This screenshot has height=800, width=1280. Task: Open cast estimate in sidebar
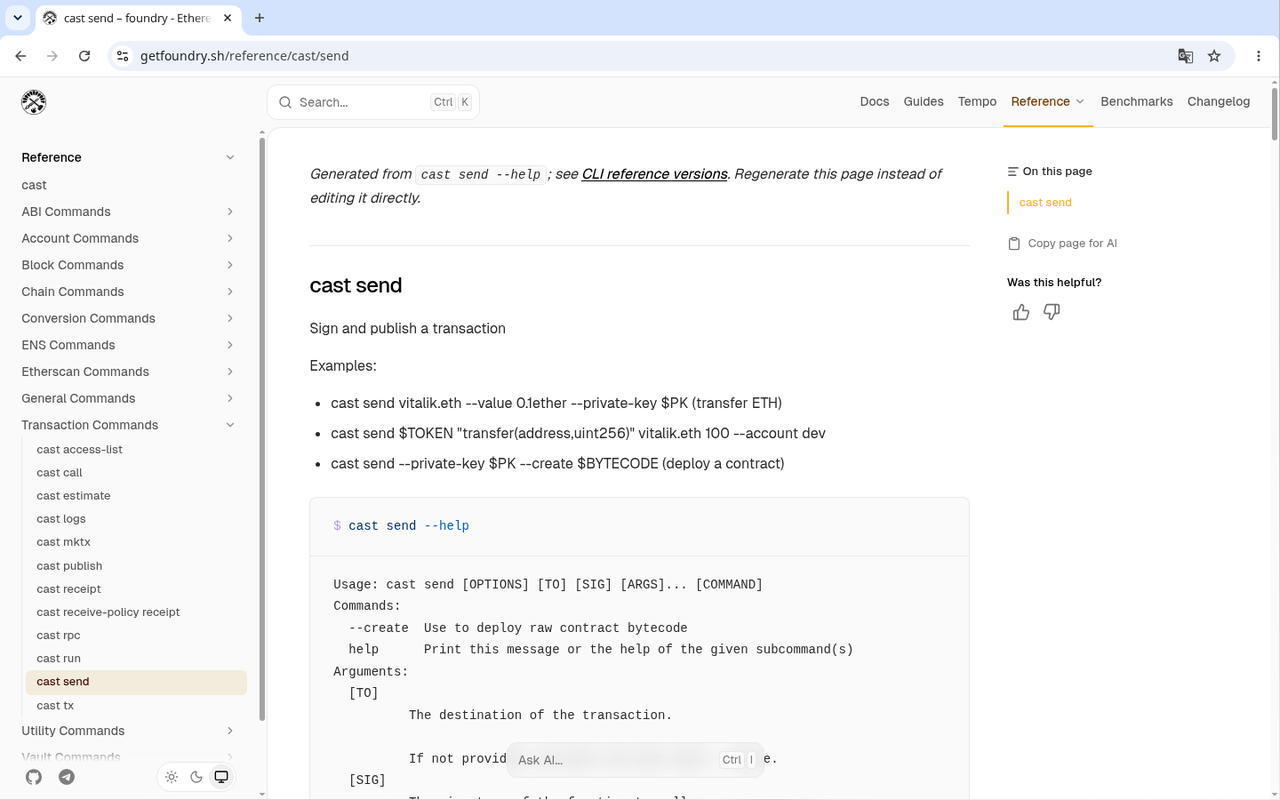pyautogui.click(x=73, y=496)
